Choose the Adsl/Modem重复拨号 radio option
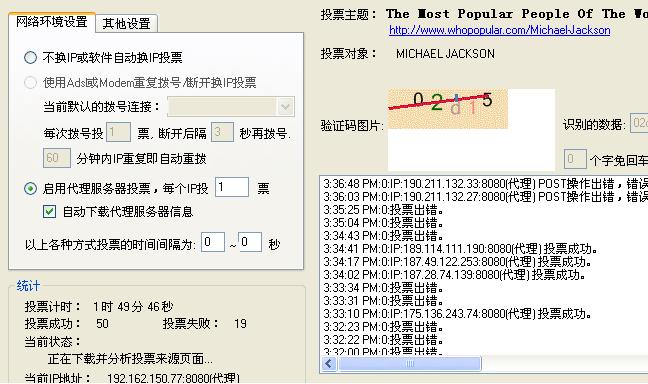The height and width of the screenshot is (384, 648). point(30,83)
